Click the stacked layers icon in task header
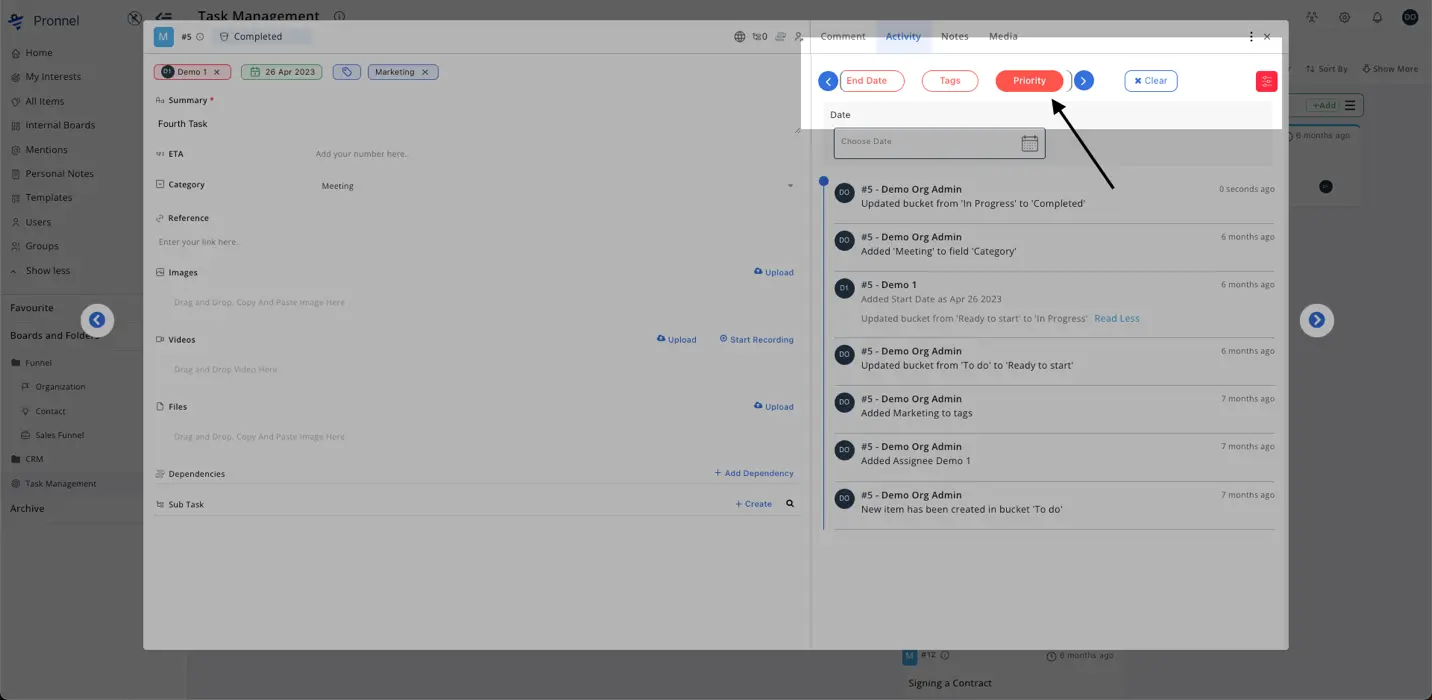Viewport: 1432px width, 700px height. (780, 37)
